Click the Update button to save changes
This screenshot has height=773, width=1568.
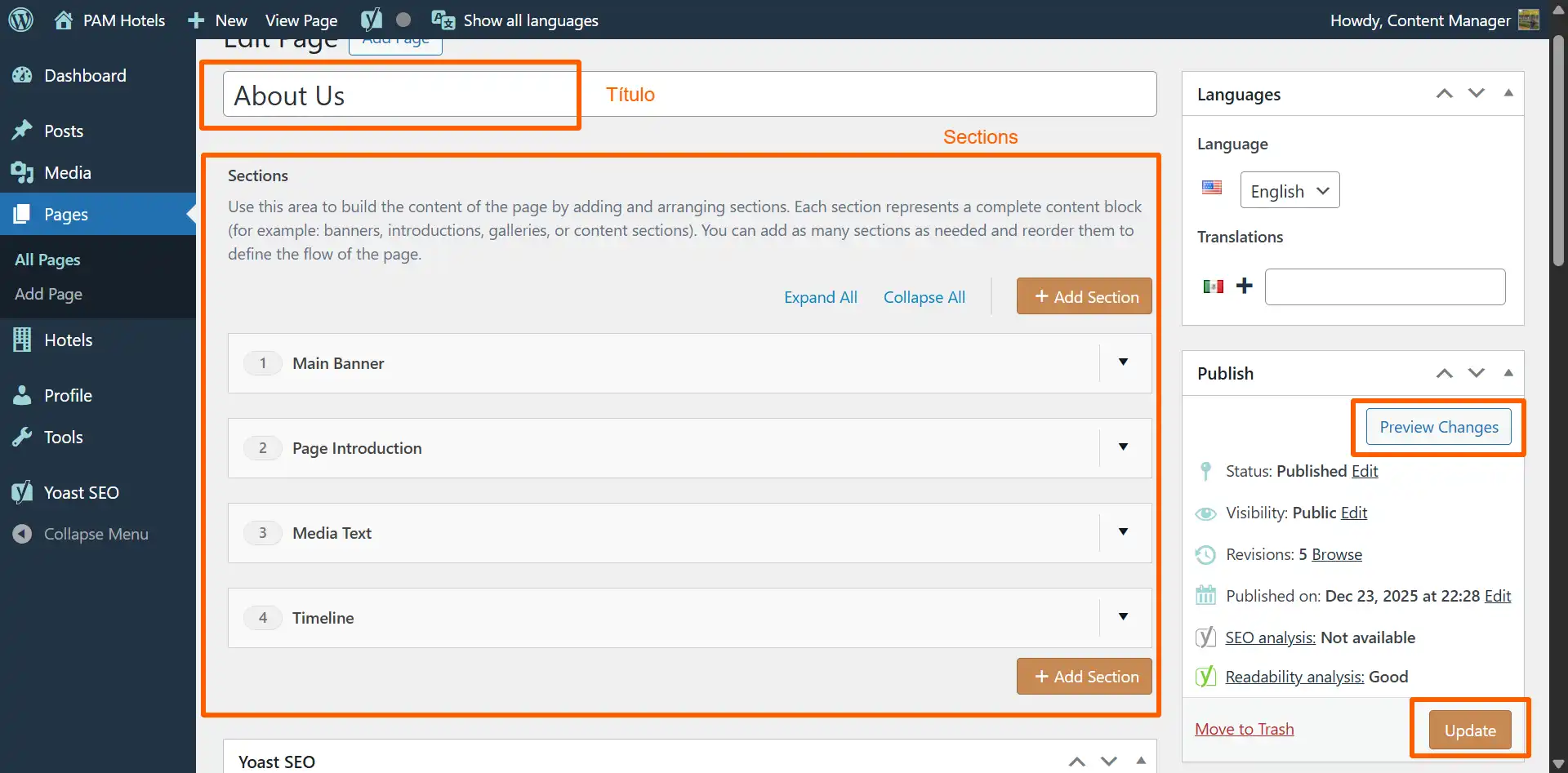coord(1469,729)
